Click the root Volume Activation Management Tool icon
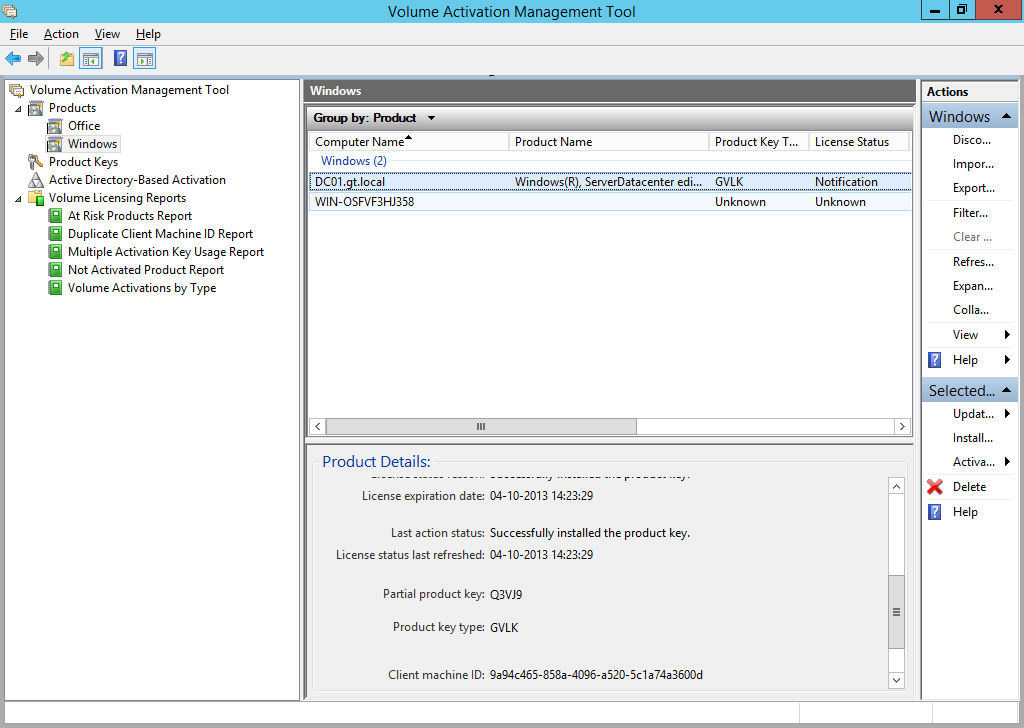The width and height of the screenshot is (1024, 728). pyautogui.click(x=17, y=90)
